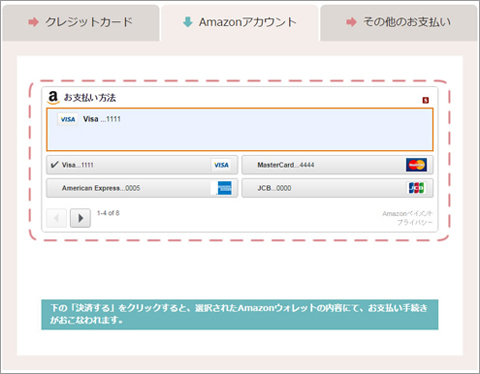Go to next page of payment methods
Viewport: 480px width, 374px height.
click(80, 218)
